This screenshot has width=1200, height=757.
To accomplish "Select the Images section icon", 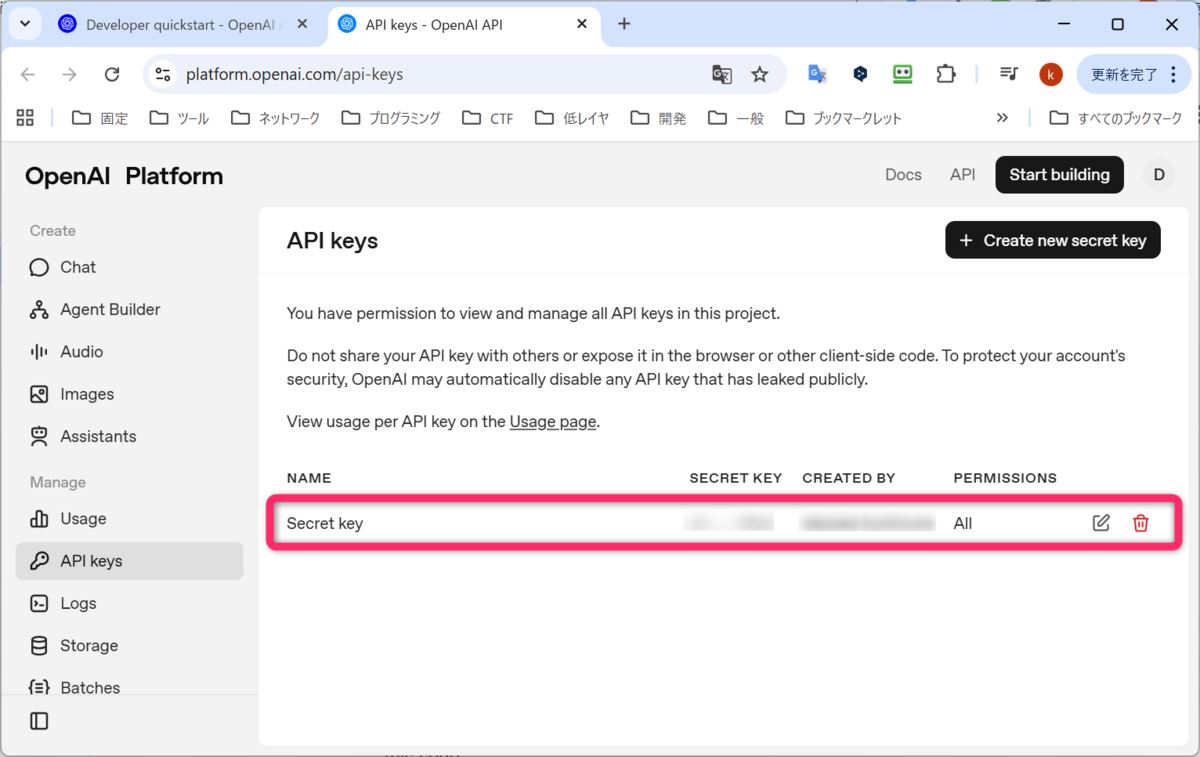I will coord(39,393).
